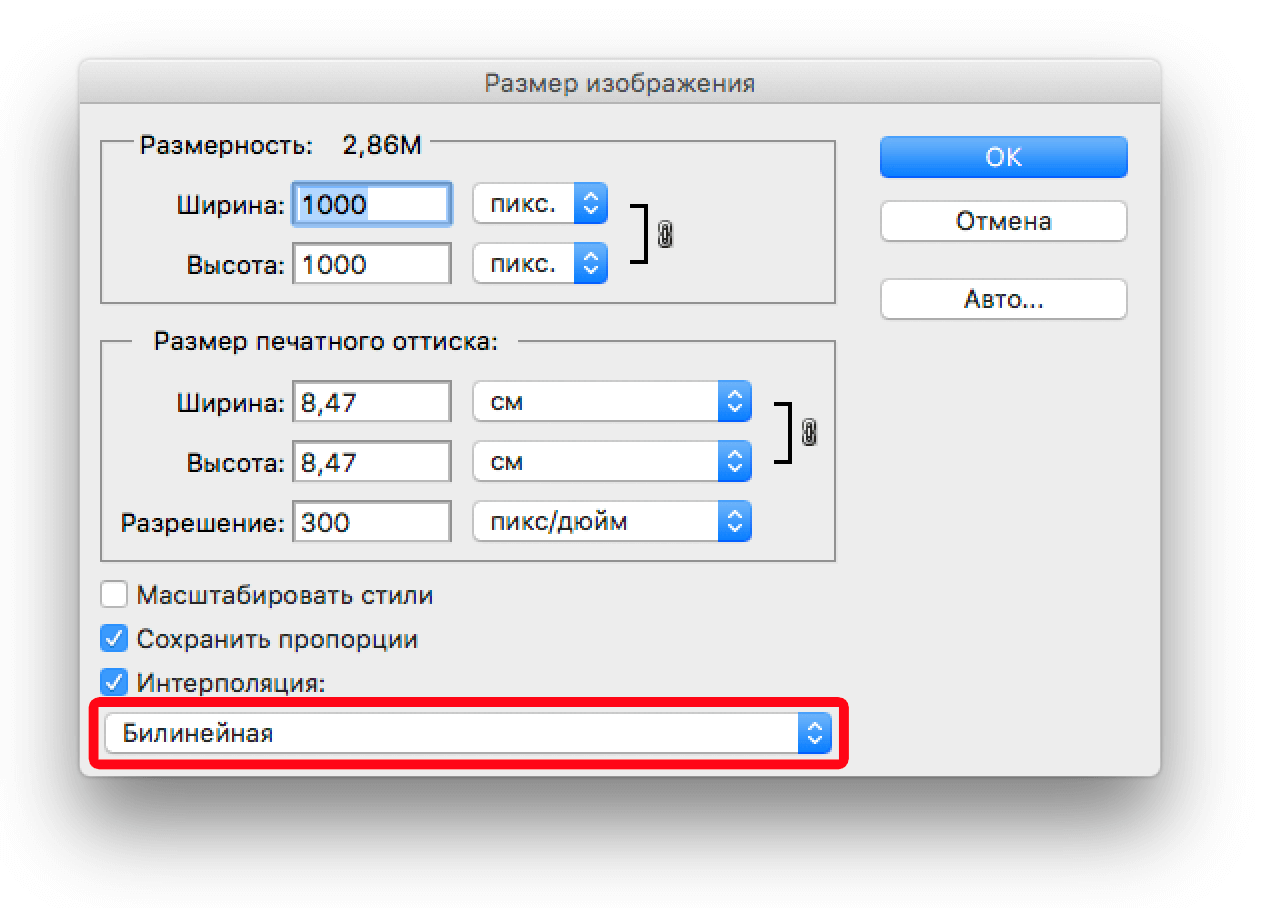
Task: Focus the print Ширина field showing 8,47
Action: coord(372,403)
